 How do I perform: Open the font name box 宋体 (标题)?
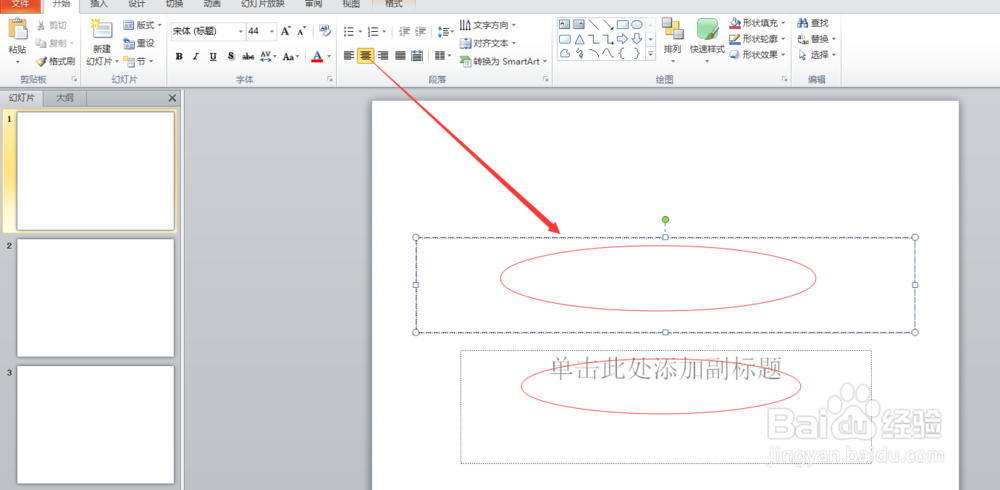208,31
